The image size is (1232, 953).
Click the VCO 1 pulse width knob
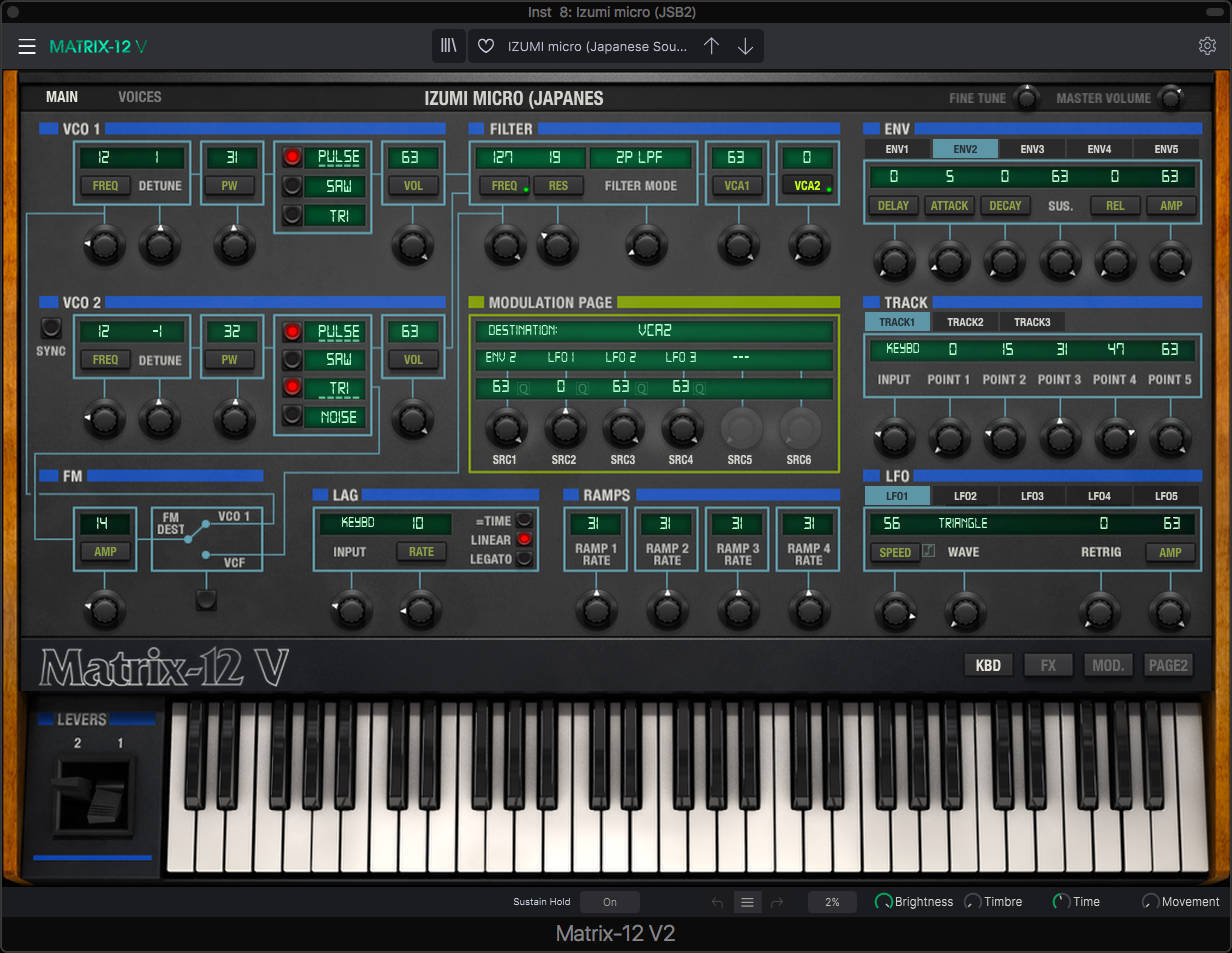click(x=234, y=244)
